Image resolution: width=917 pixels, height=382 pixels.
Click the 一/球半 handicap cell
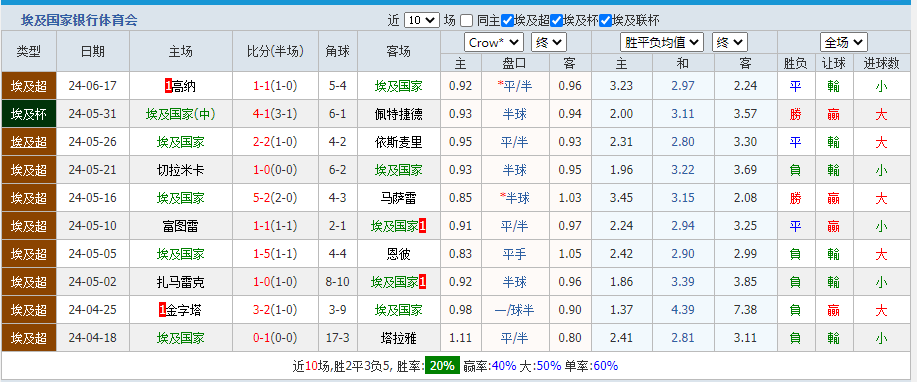(x=515, y=310)
